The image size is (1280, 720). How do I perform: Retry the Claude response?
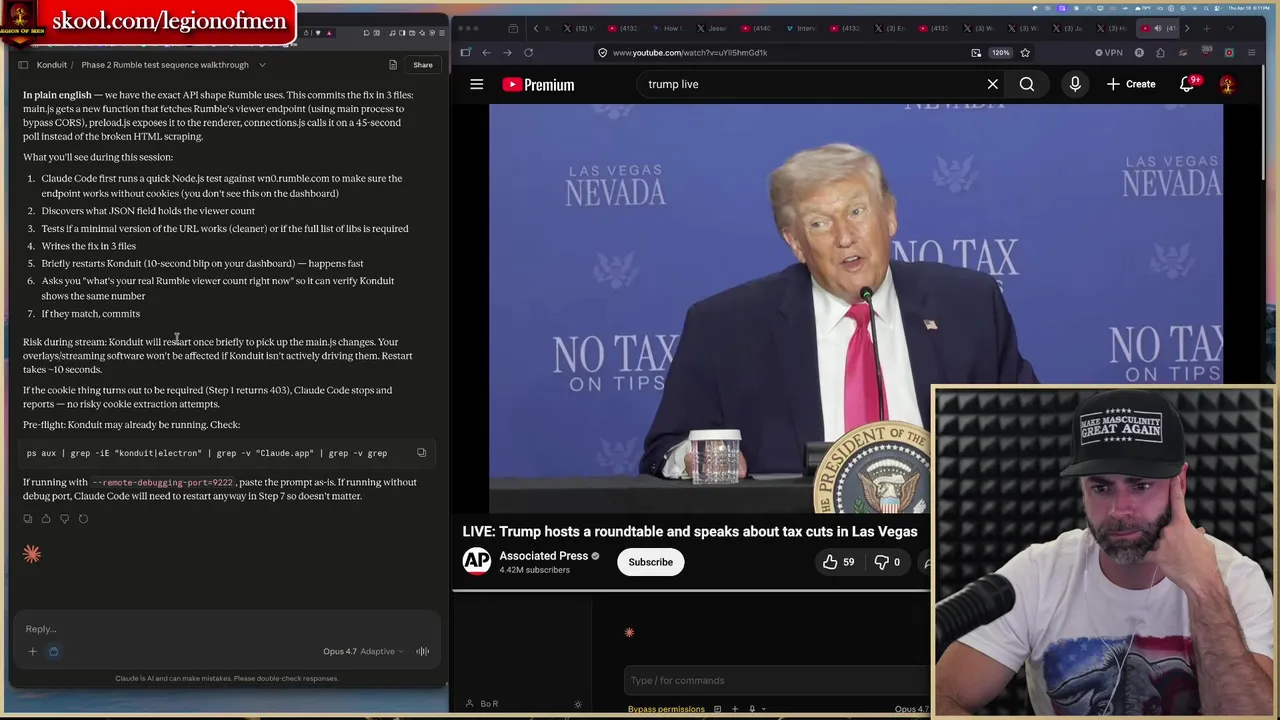83,519
